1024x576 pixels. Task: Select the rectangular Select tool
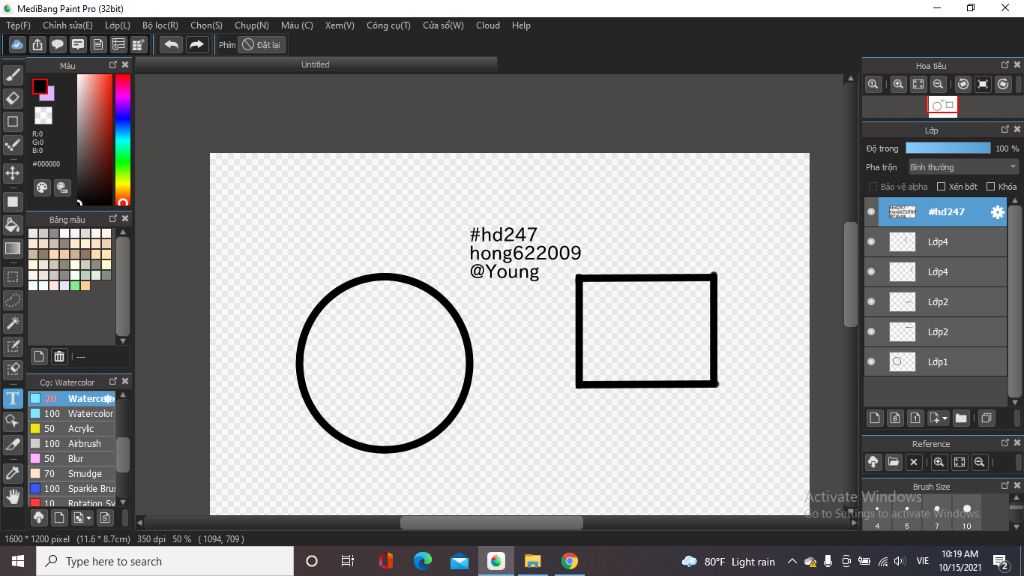point(12,277)
